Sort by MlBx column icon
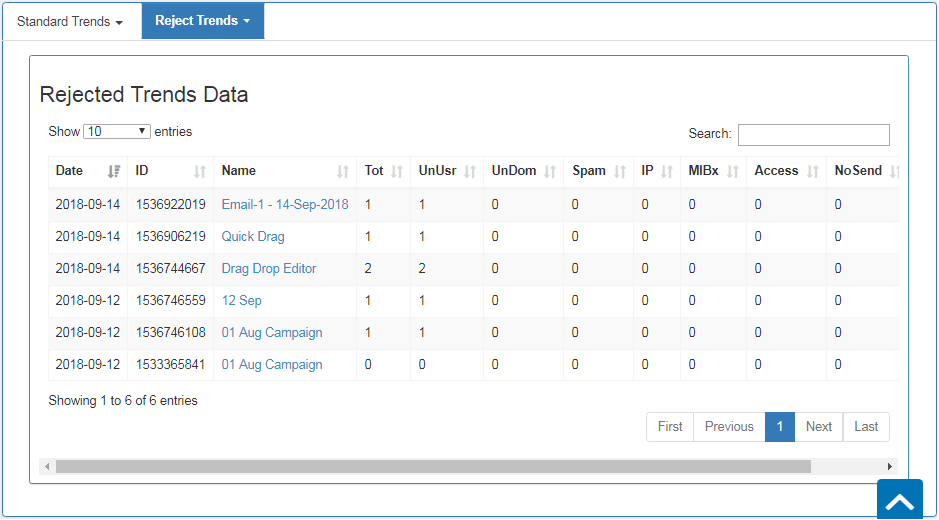 tap(733, 171)
